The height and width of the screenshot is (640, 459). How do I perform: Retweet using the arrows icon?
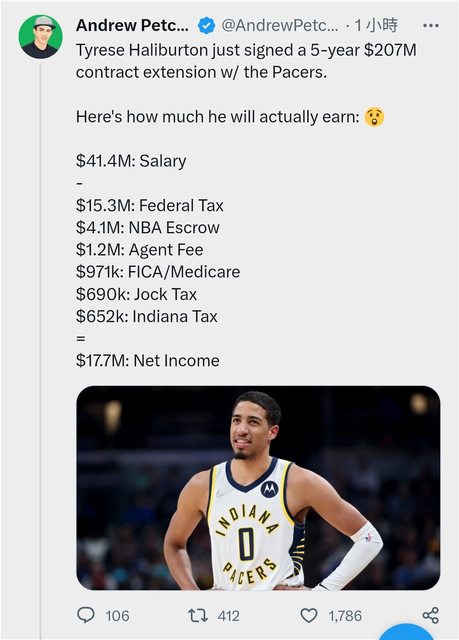click(x=198, y=616)
